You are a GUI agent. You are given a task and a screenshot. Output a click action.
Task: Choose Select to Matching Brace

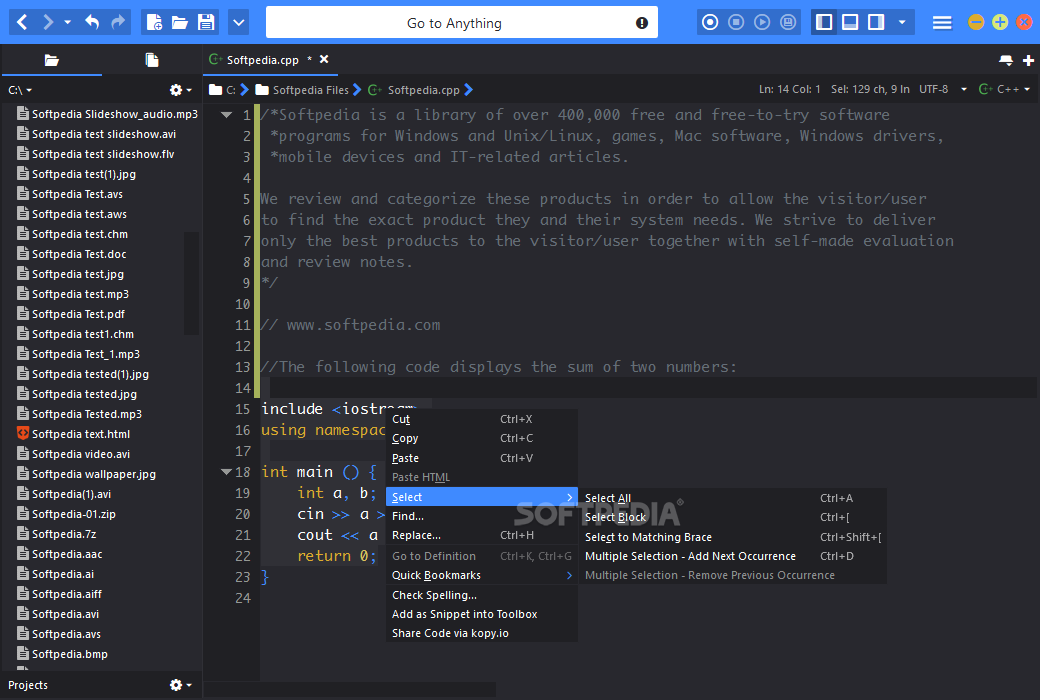[x=733, y=537]
